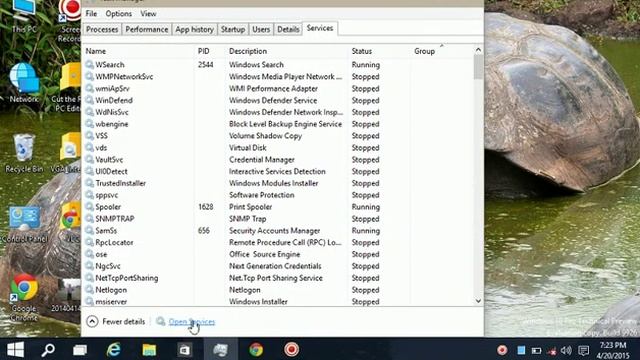Screen dimensions: 640x360
Task: Select the UI0Detect service icon
Action: [89, 171]
